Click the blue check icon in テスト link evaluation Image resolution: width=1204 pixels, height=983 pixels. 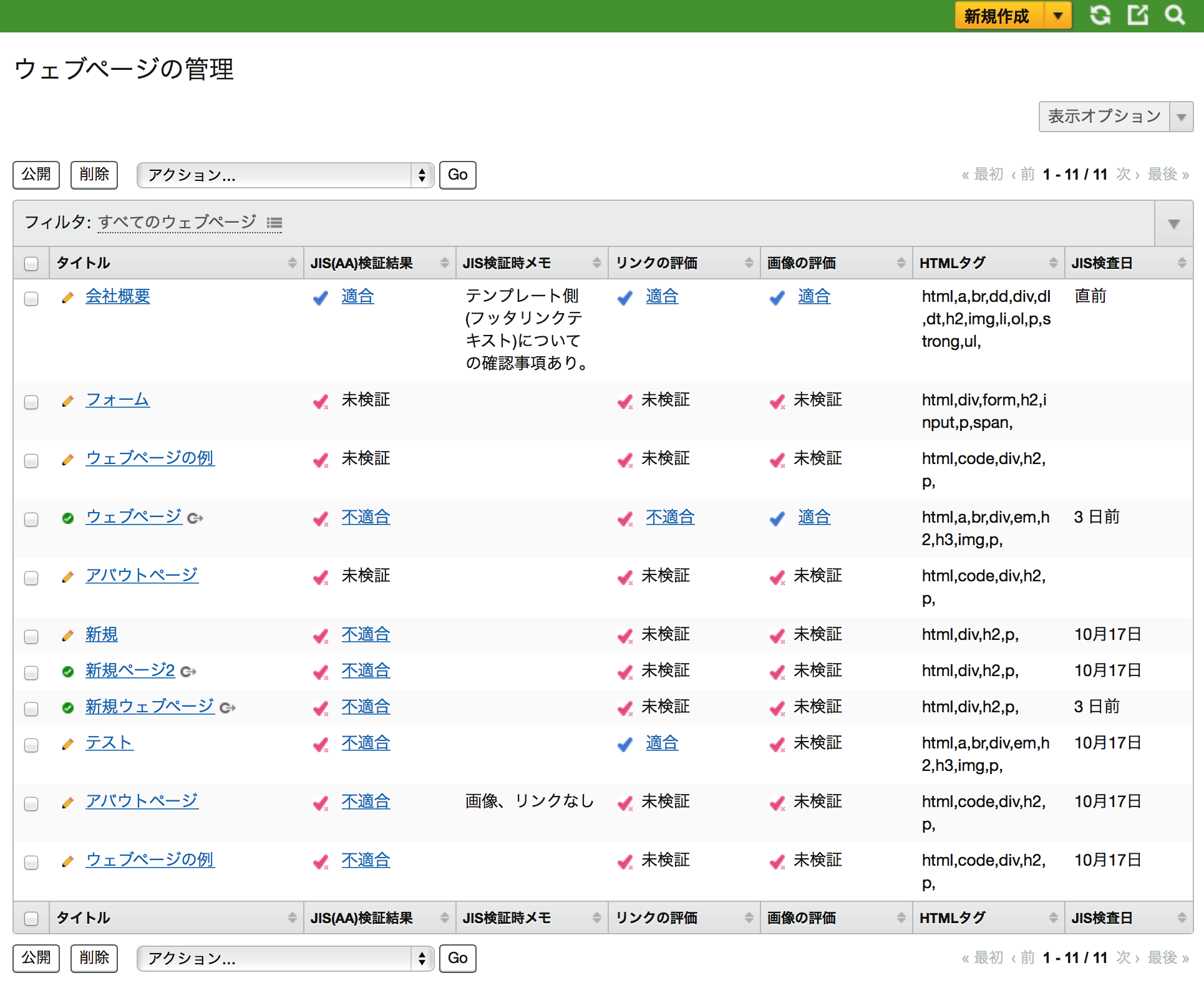[x=625, y=744]
